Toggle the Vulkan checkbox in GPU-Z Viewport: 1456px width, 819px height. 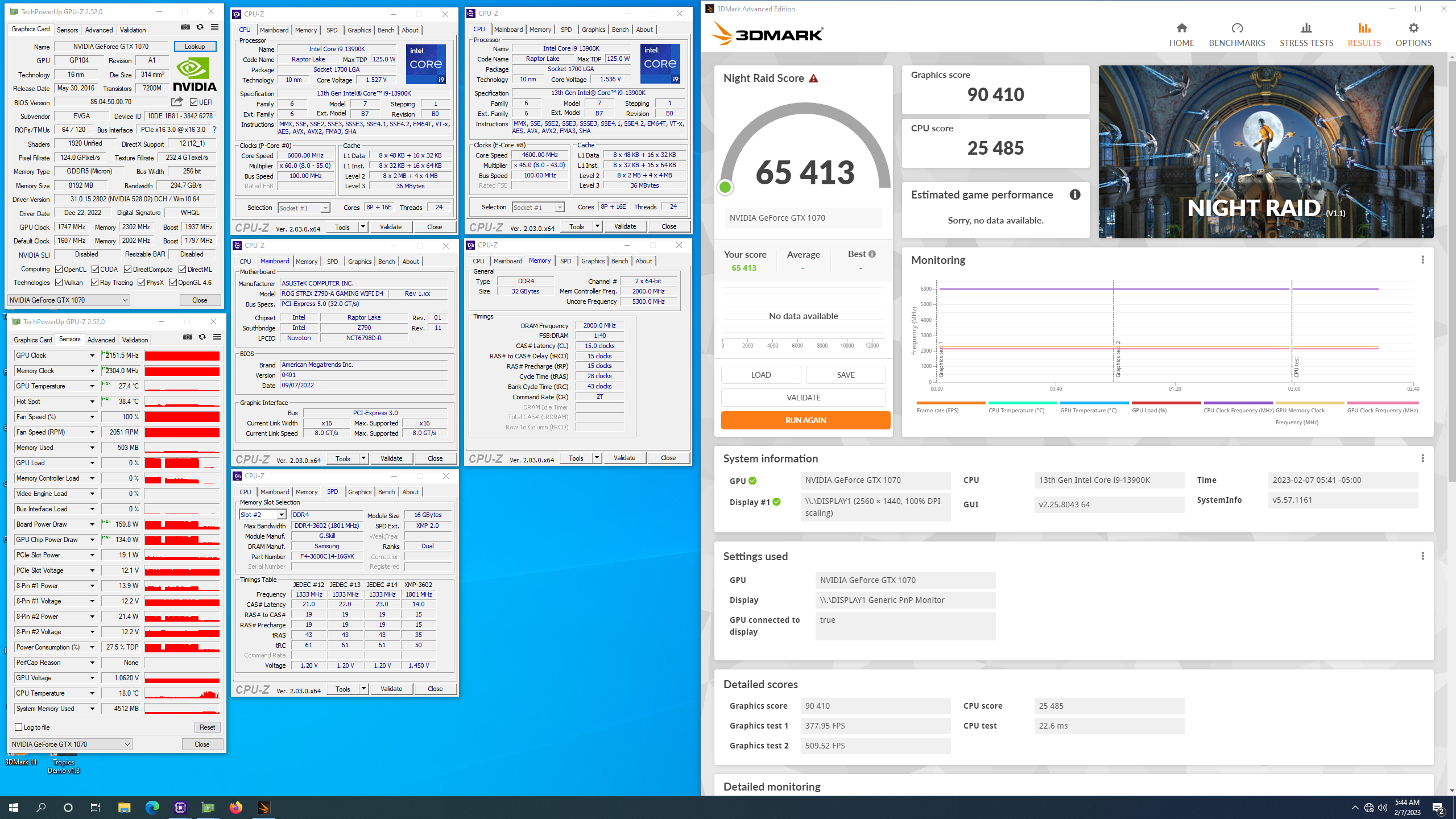(59, 283)
